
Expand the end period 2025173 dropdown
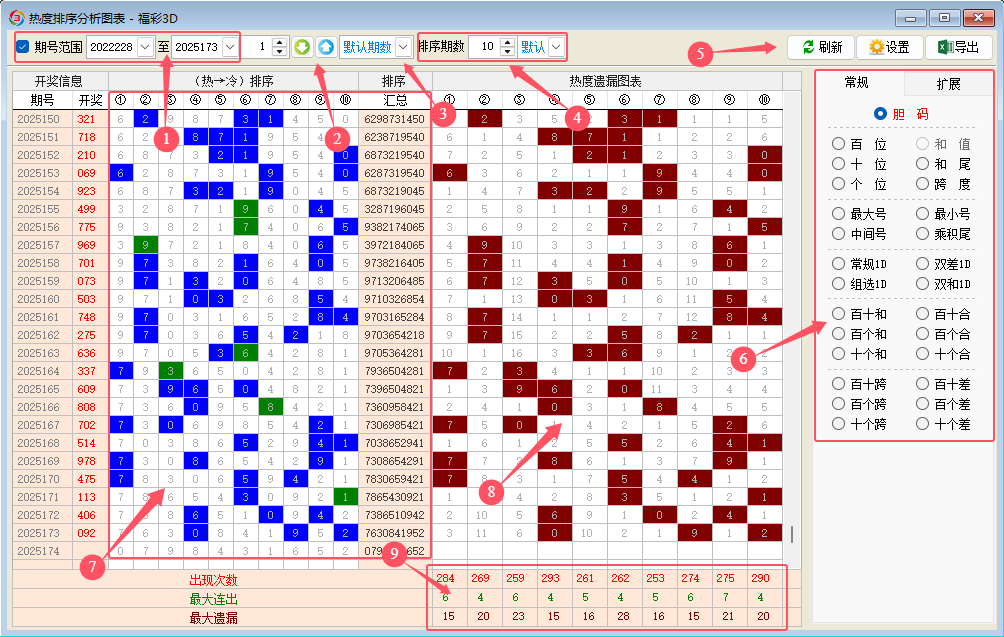tap(230, 47)
